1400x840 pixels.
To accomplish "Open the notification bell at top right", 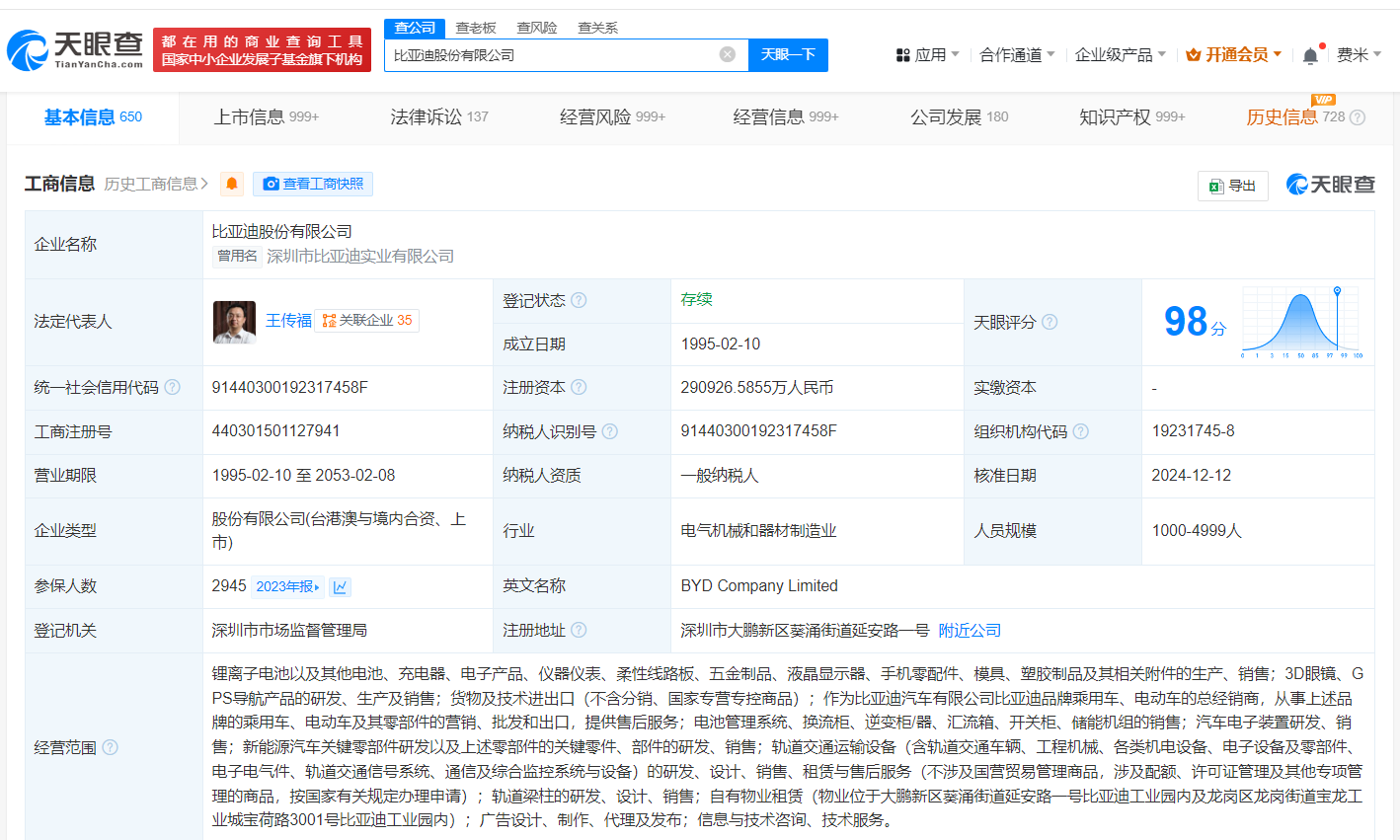I will (1310, 53).
